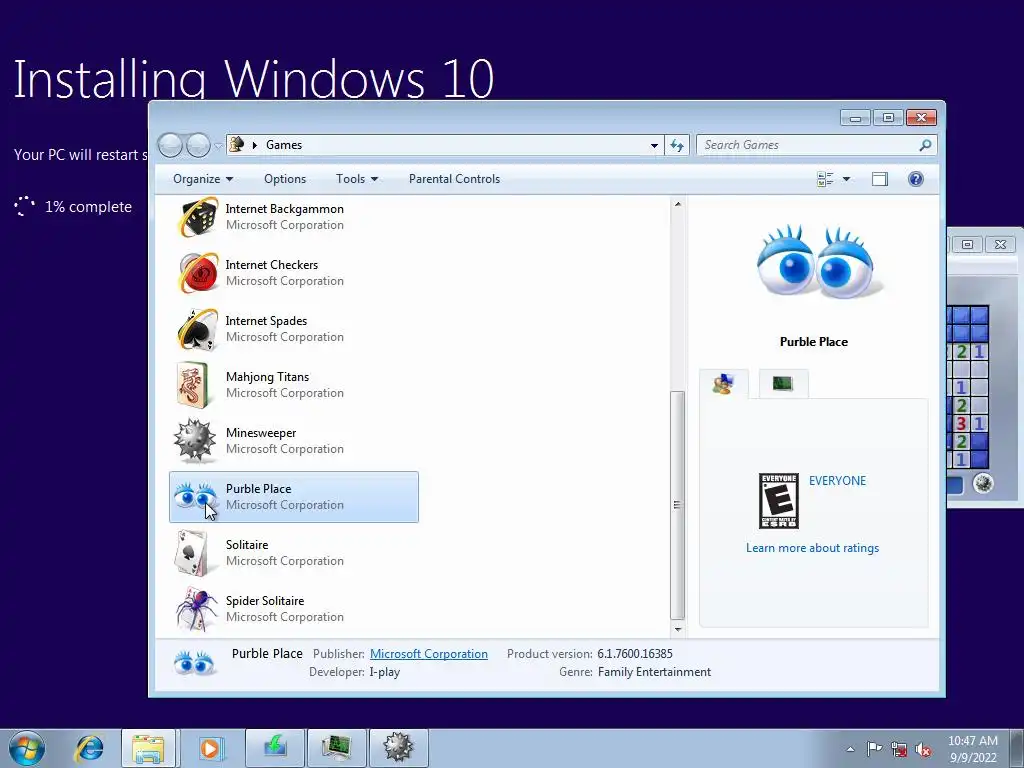Click the Minesweeper window smiley mine button
Screen dimensions: 1024x768
tap(983, 483)
